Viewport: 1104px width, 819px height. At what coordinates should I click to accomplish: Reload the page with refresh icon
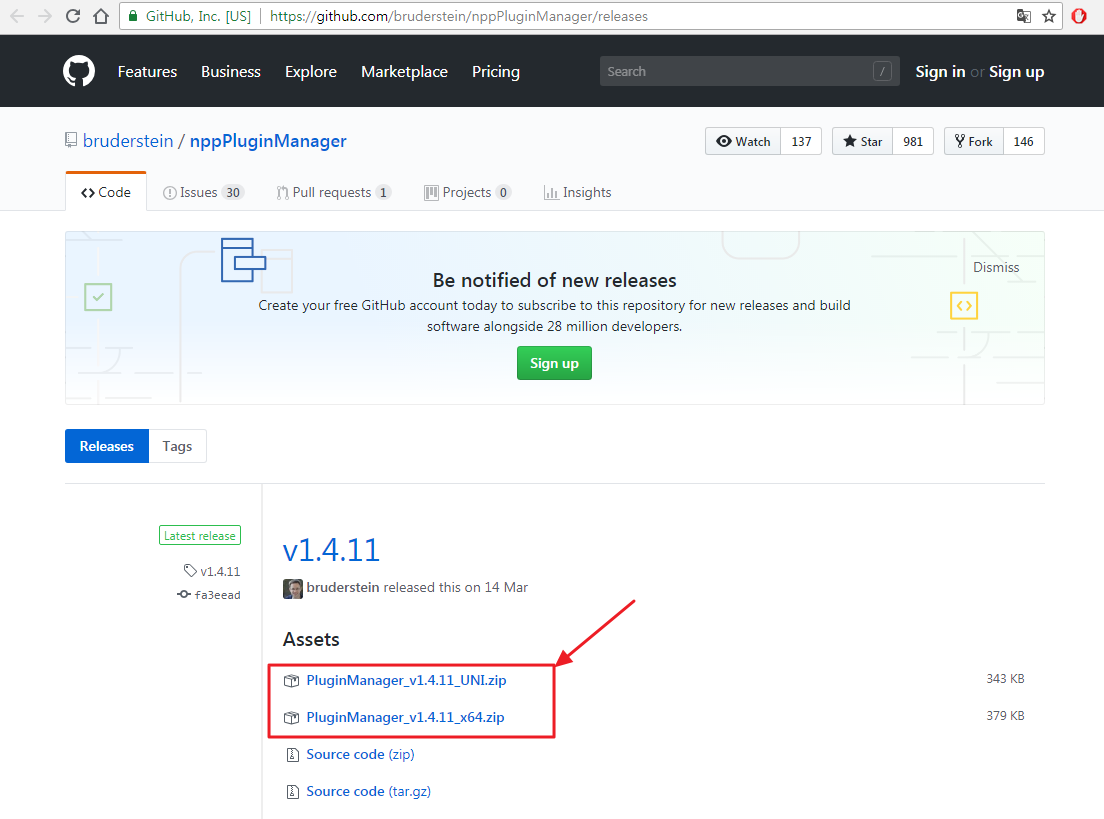tap(73, 16)
